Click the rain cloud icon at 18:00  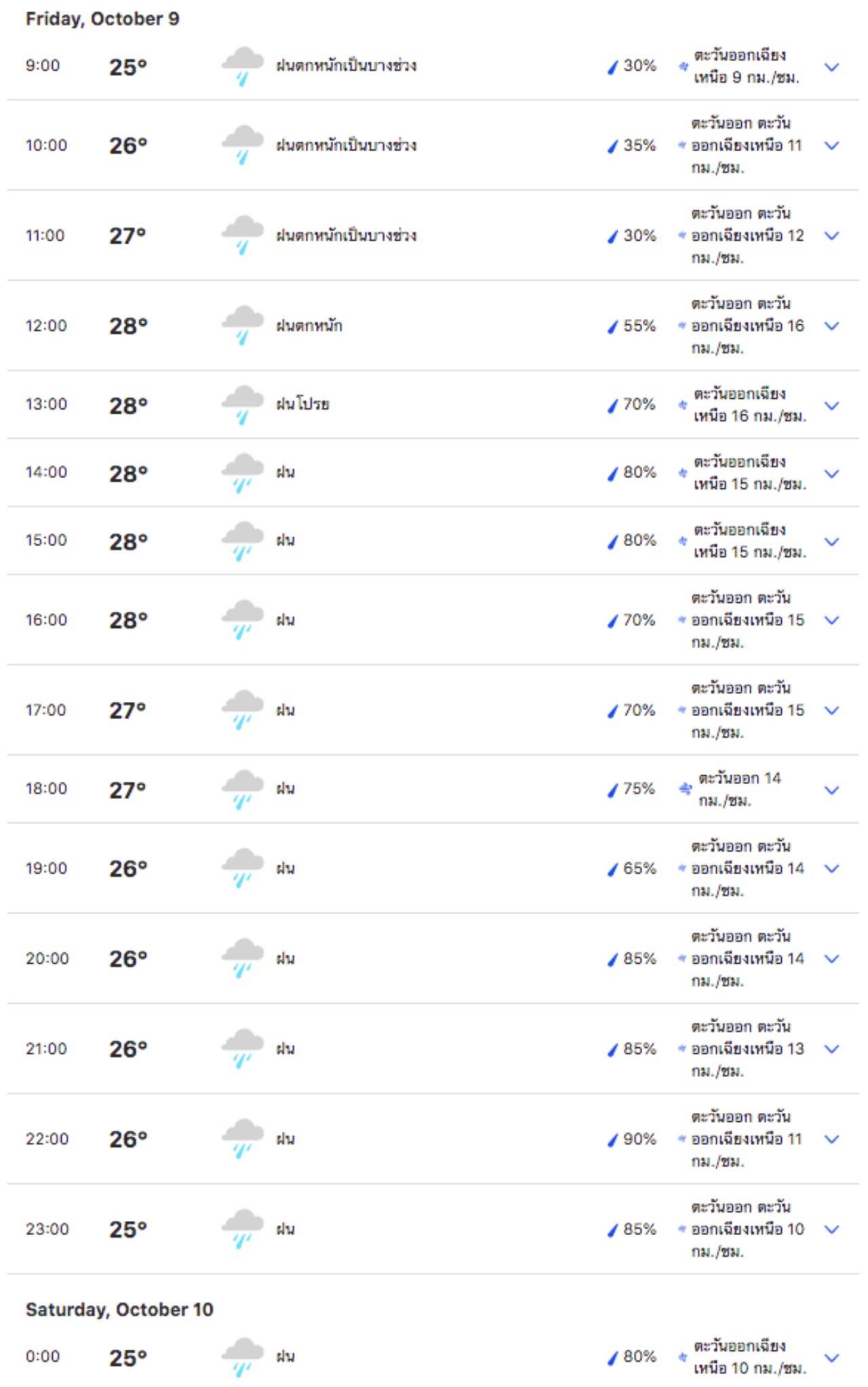(x=242, y=789)
